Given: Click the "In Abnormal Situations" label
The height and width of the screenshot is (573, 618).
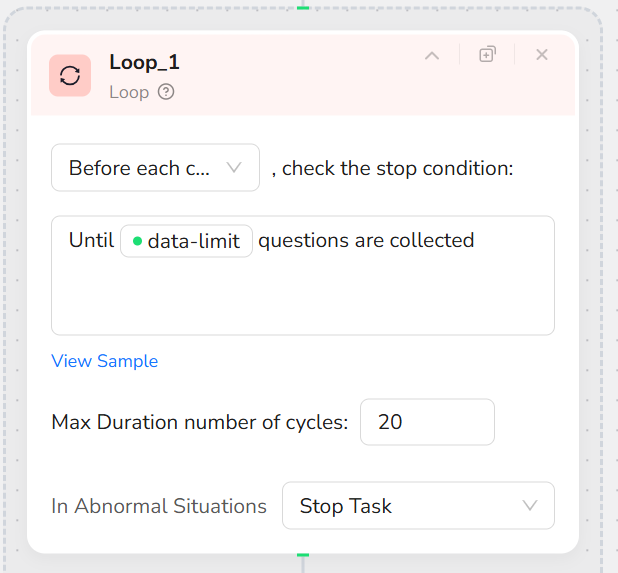Looking at the screenshot, I should (x=159, y=506).
